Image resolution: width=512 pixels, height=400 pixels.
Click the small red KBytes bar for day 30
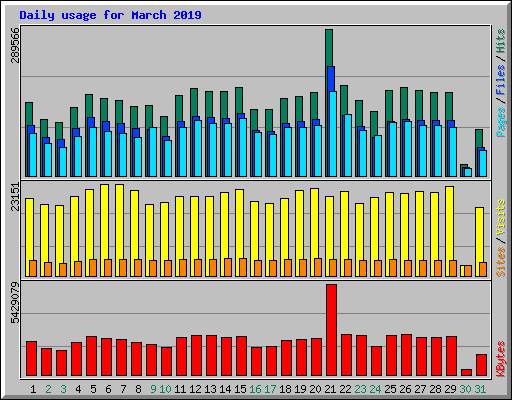[x=466, y=373]
